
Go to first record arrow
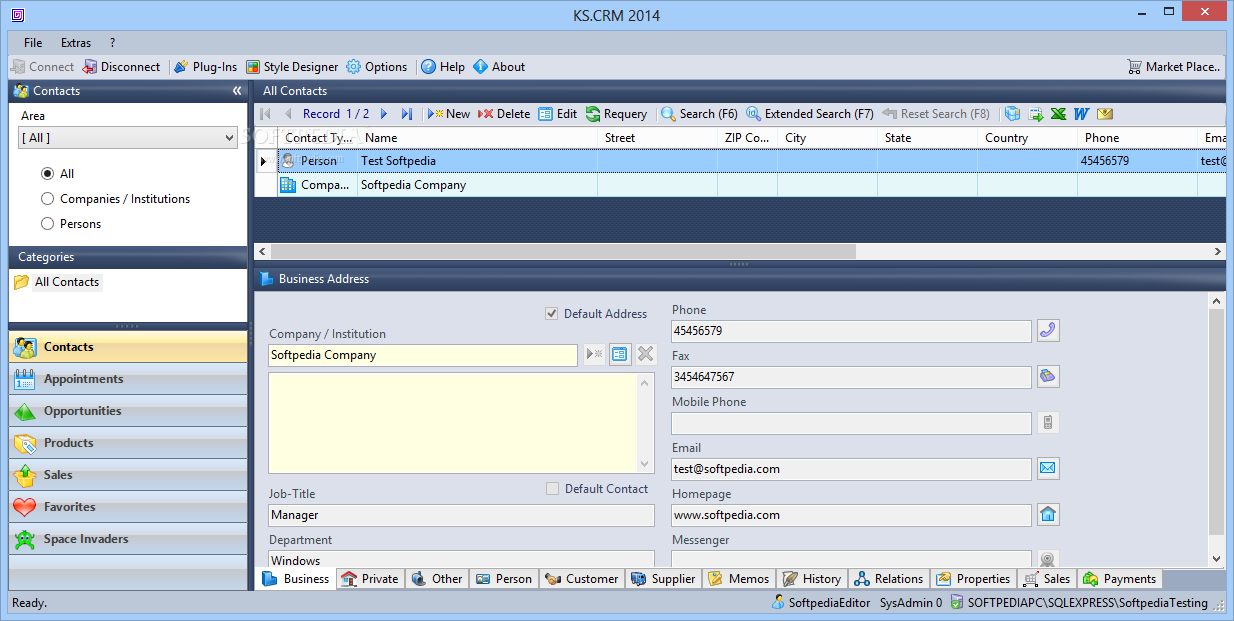266,114
